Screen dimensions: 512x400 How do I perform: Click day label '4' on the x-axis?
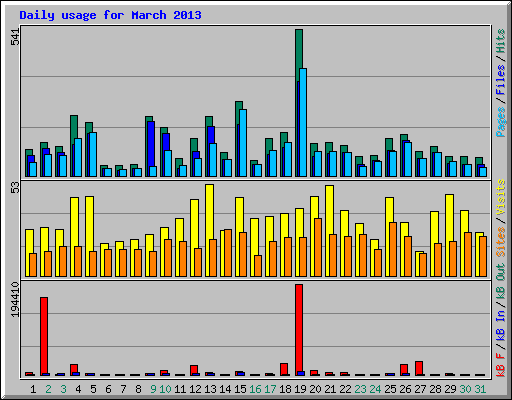[78, 389]
